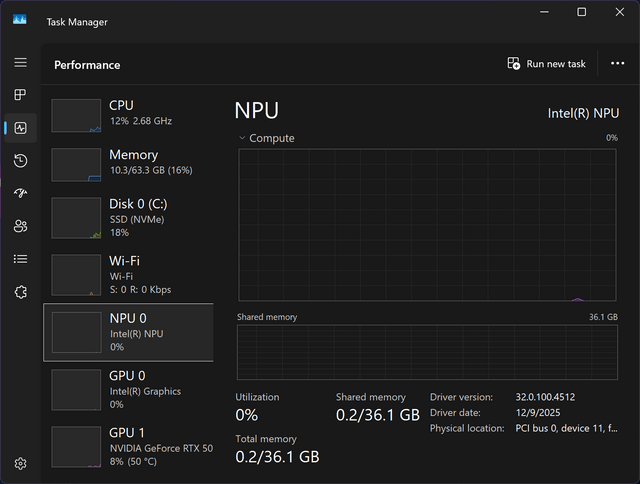
Task: Click the S: 0 R: 0 Kbps Wi-Fi reading
Action: click(x=140, y=290)
